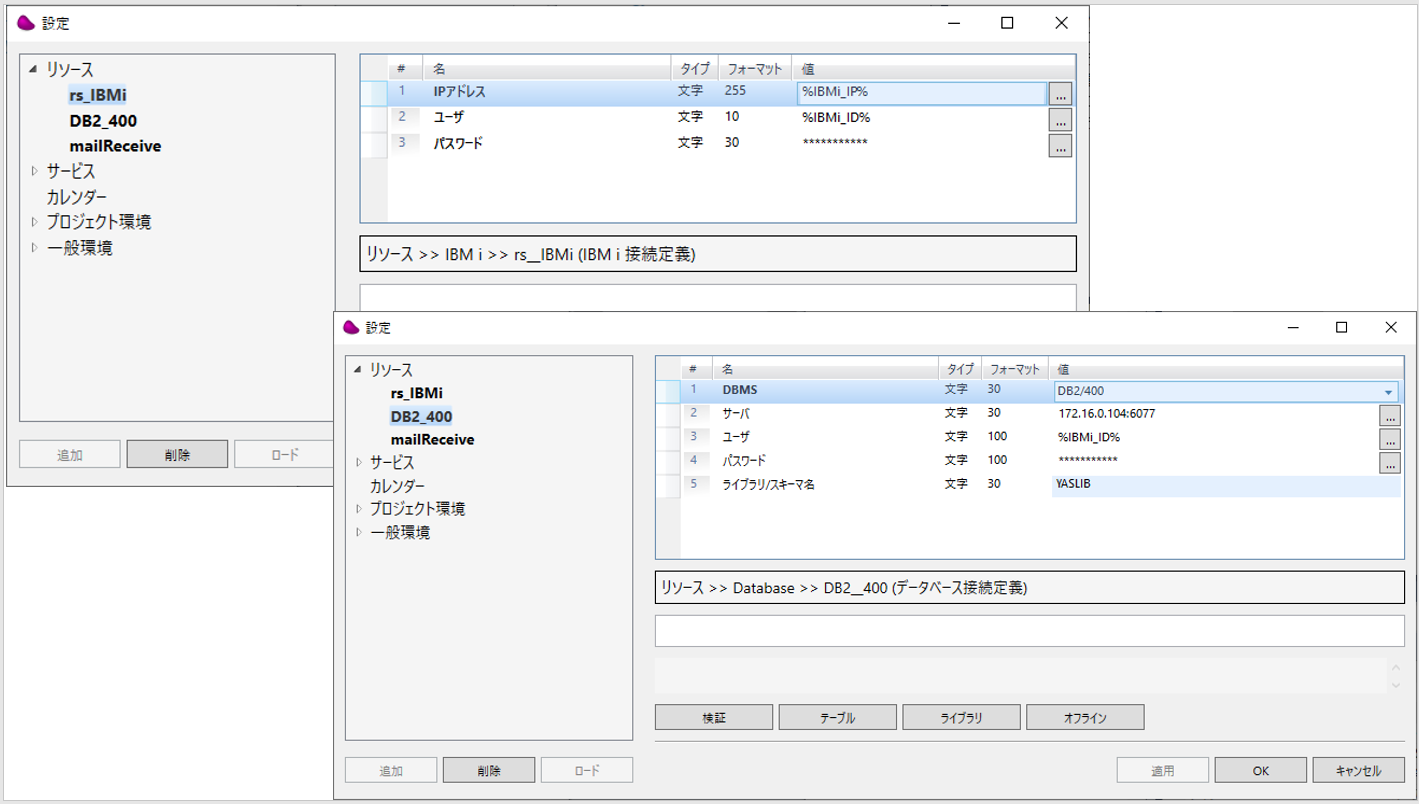Open the ellipsis button for the パスワード row in the front window
This screenshot has height=804, width=1419.
[1389, 463]
